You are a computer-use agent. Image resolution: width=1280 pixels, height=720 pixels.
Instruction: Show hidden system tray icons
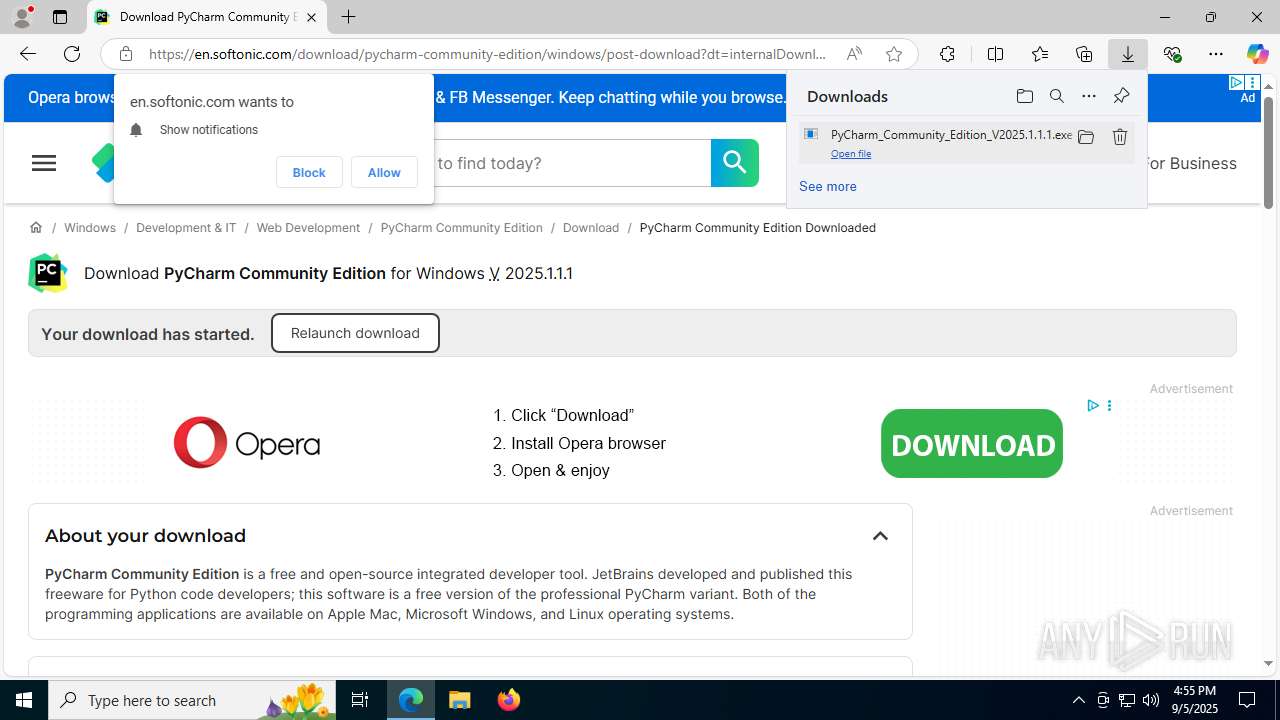pos(1078,700)
